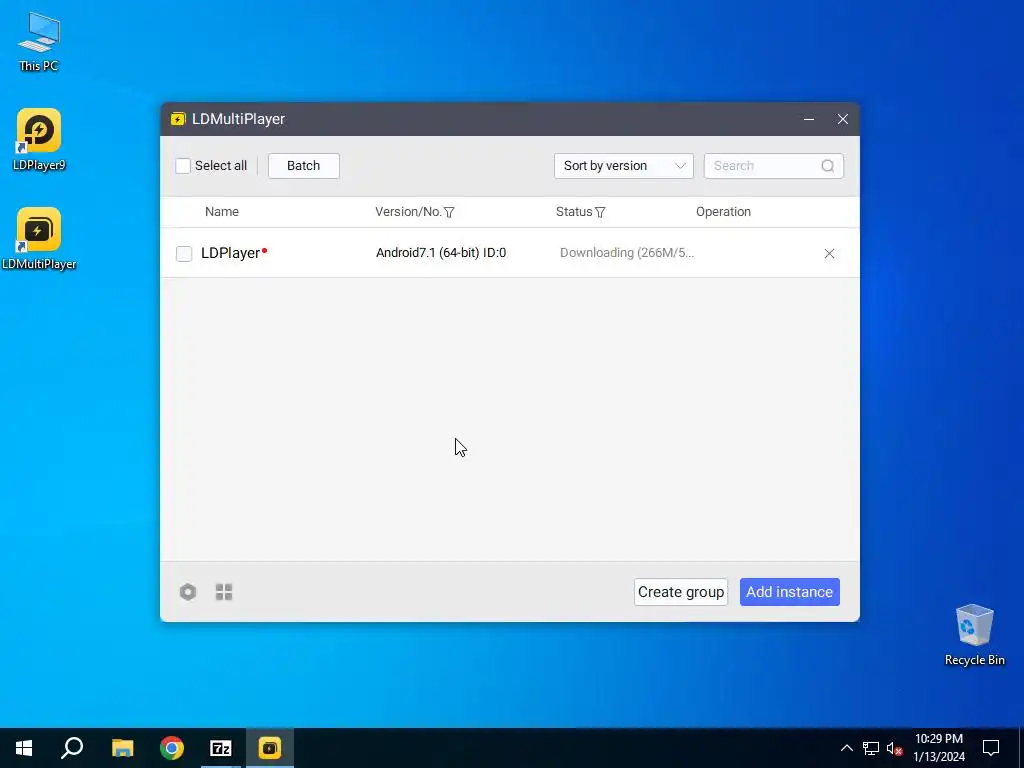Click LDMultiPlayer taskbar icon
Viewport: 1024px width, 768px height.
click(270, 748)
